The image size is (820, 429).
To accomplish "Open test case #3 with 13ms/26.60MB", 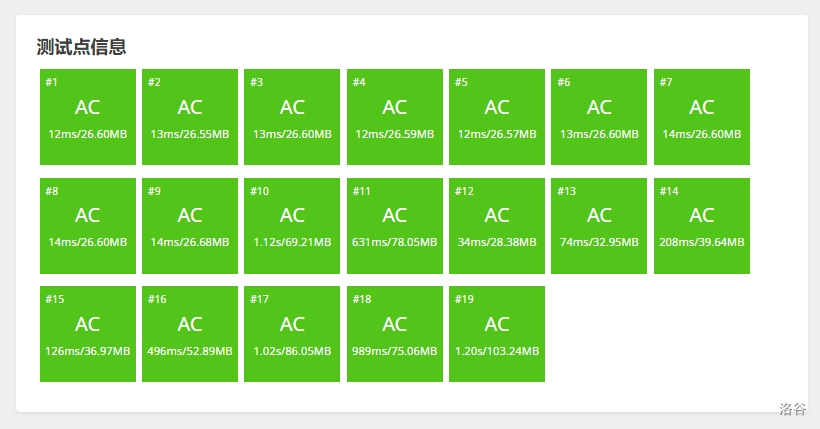I will (x=292, y=117).
